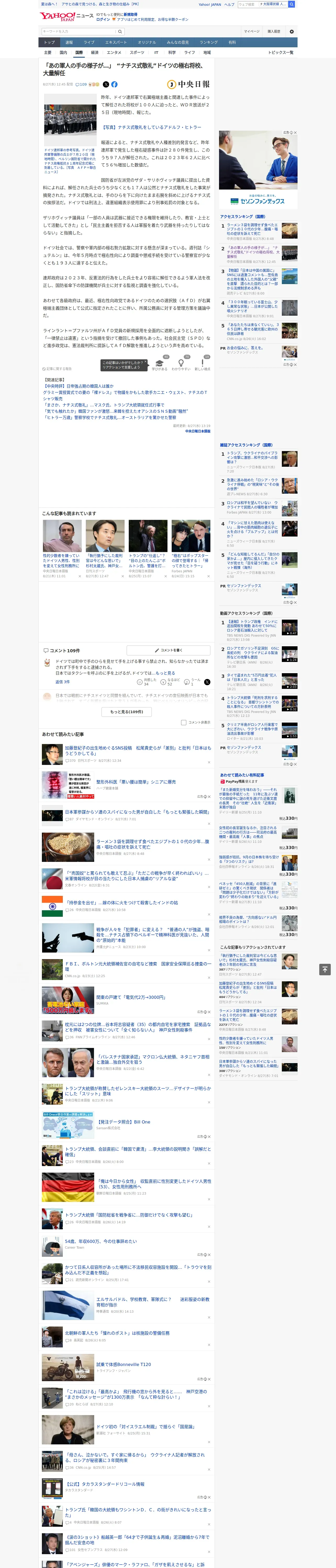Select the ランキング navigation tab
This screenshot has height=1568, width=336.
[209, 43]
